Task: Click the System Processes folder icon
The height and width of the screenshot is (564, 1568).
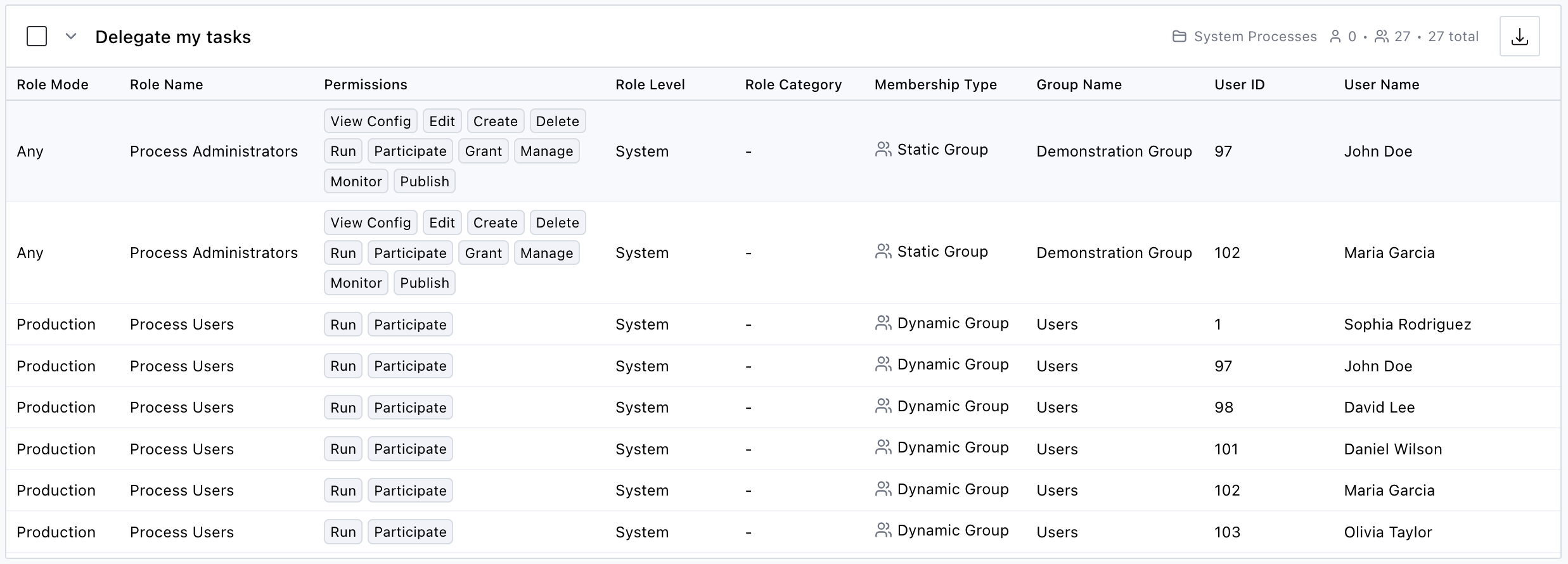Action: click(x=1179, y=37)
